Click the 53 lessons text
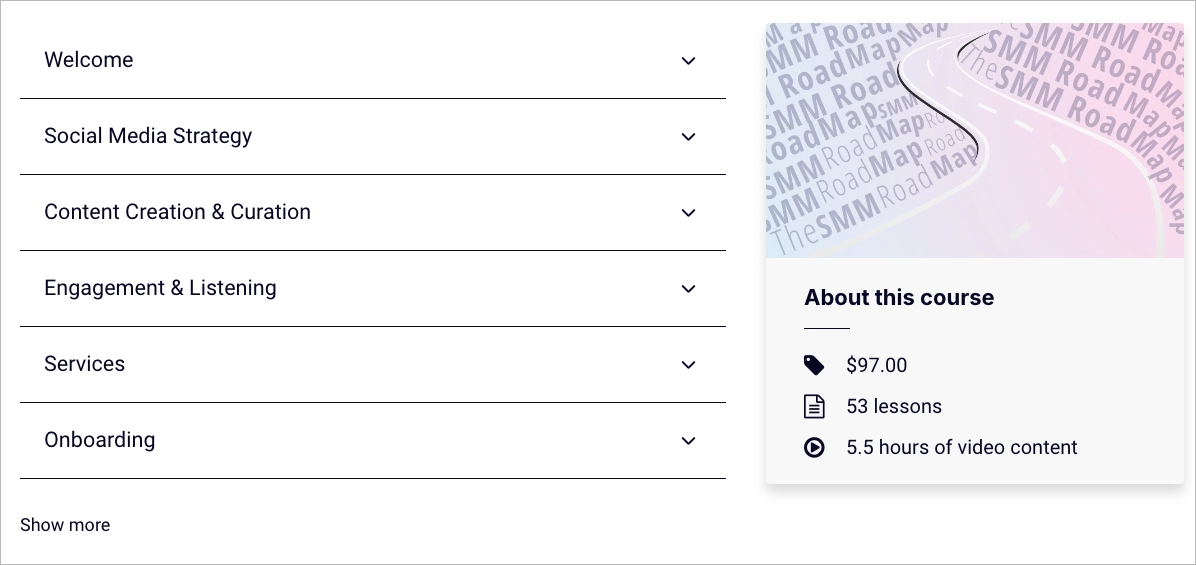 [x=894, y=406]
